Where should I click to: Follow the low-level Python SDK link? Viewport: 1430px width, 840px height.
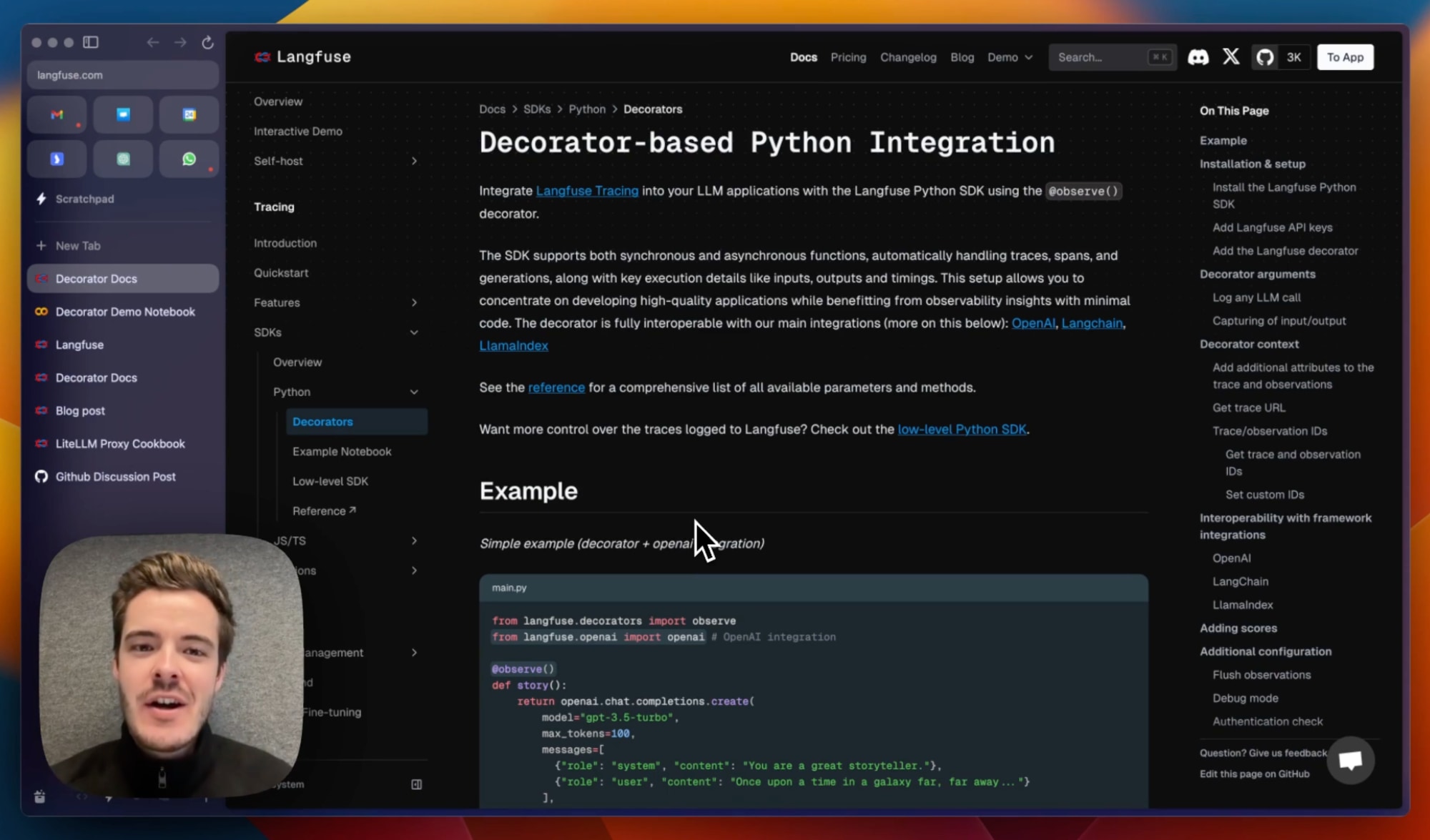pos(962,429)
